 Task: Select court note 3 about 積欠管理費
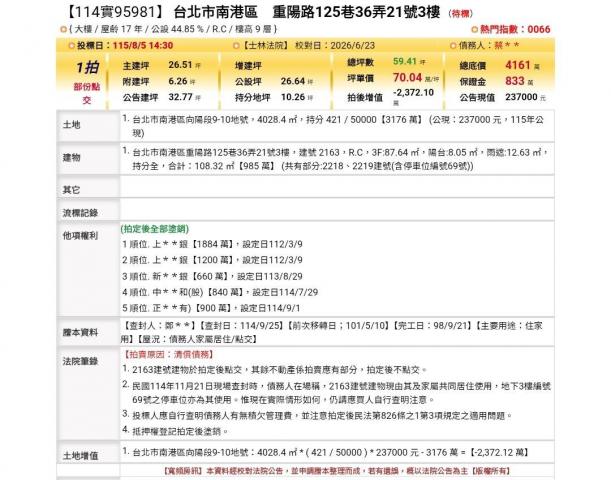point(317,416)
